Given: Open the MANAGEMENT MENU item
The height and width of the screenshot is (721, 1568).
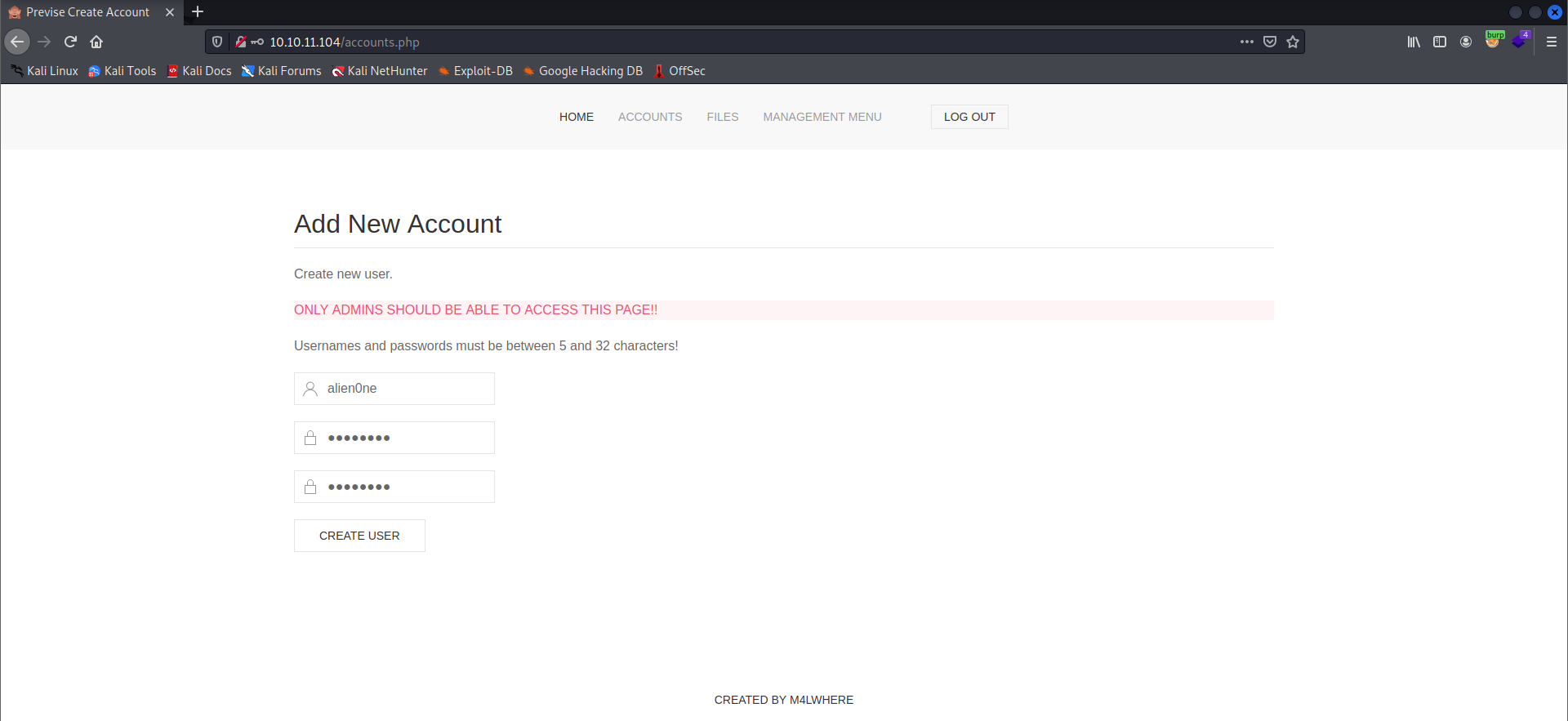Looking at the screenshot, I should point(822,117).
